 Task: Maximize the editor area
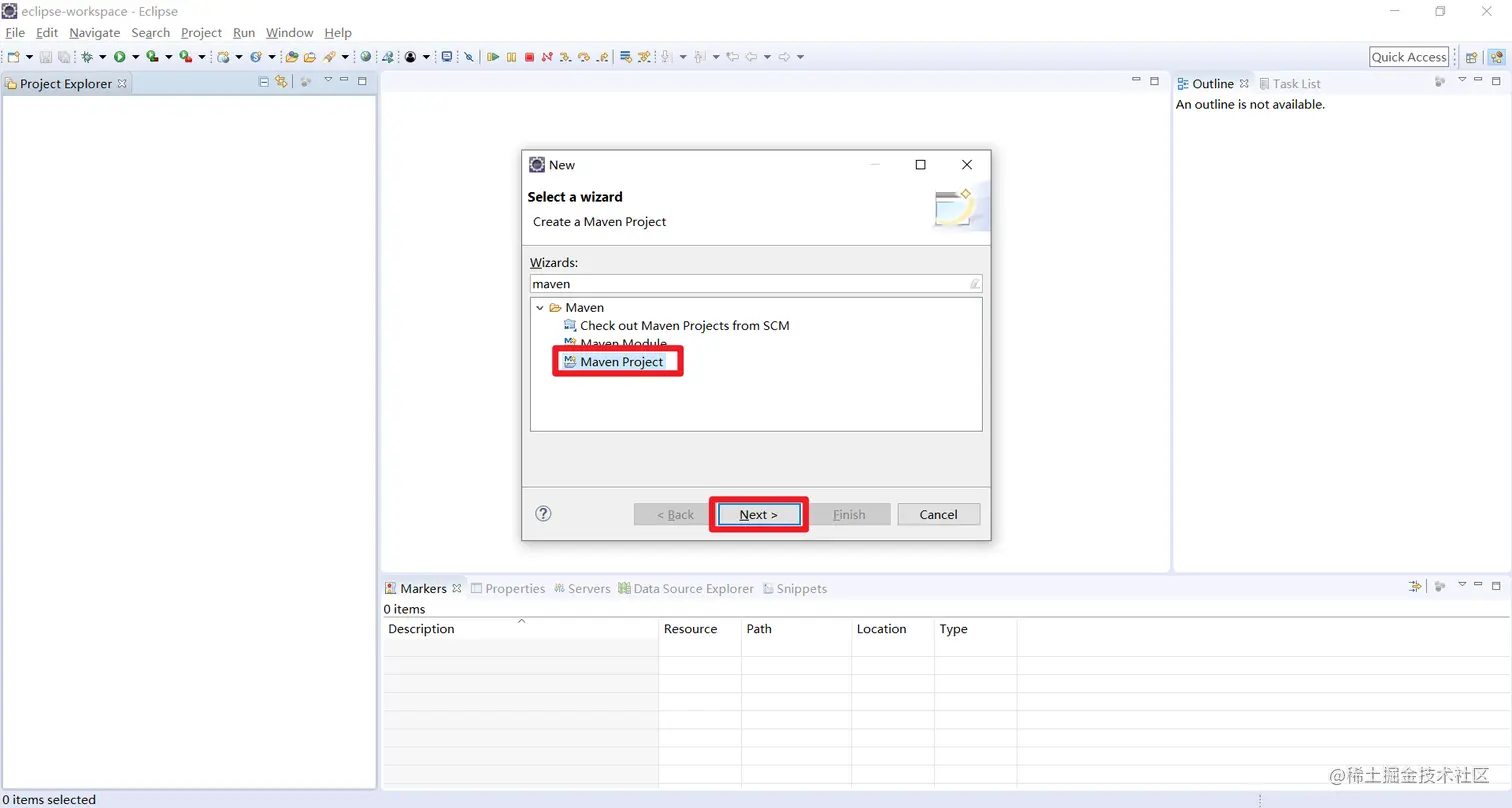pos(1154,80)
